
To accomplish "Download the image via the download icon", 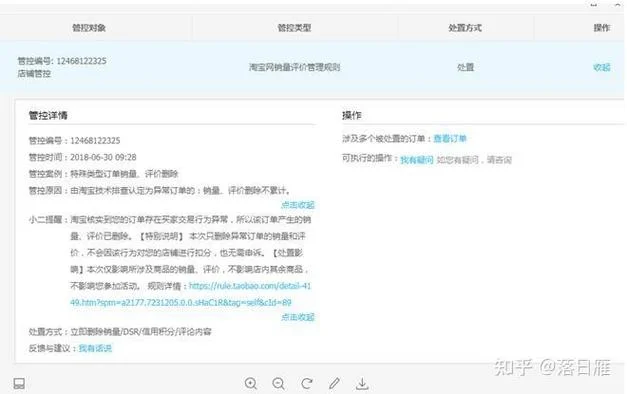I will click(x=362, y=383).
